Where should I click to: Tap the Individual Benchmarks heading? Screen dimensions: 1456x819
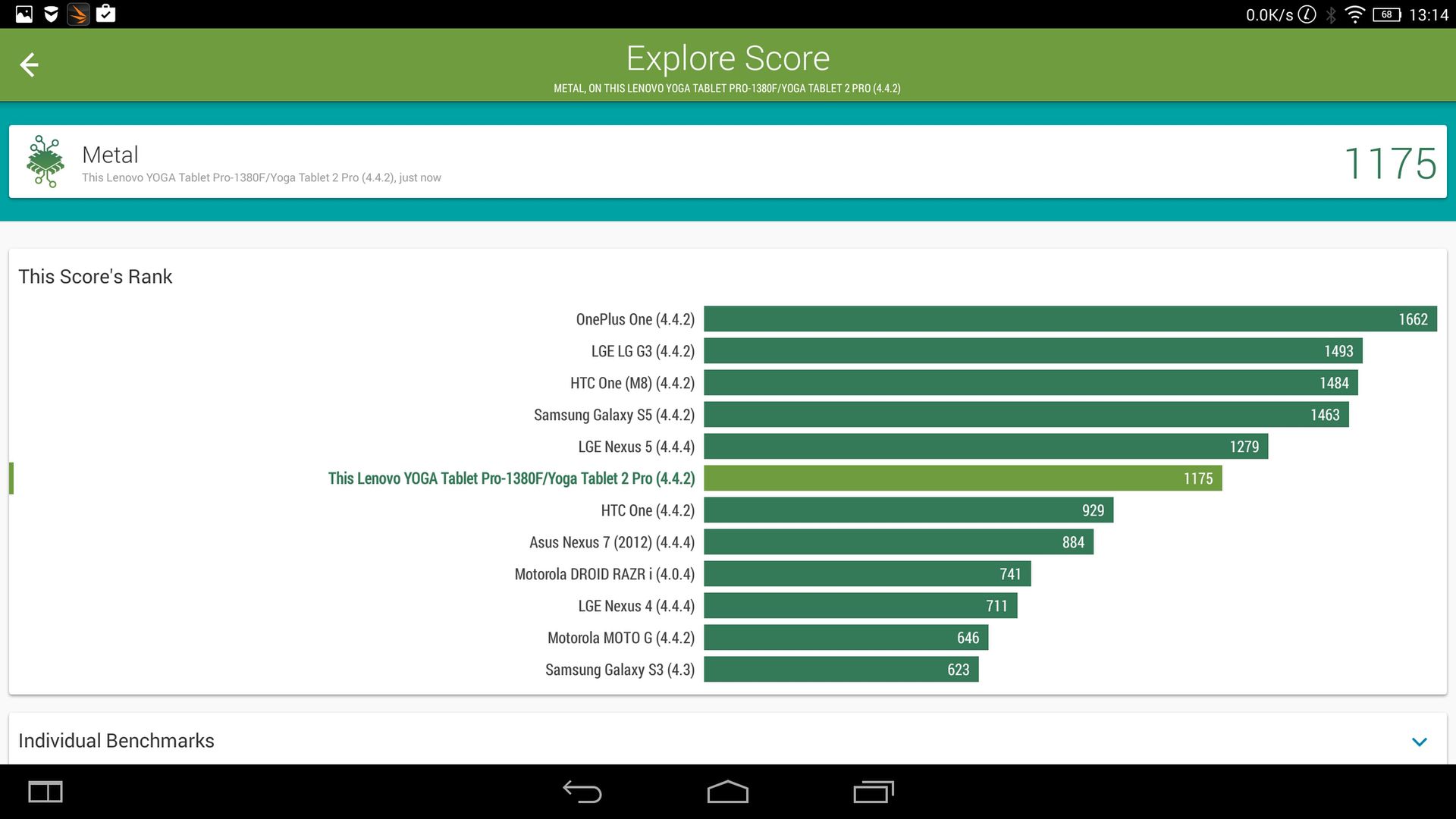[x=116, y=741]
